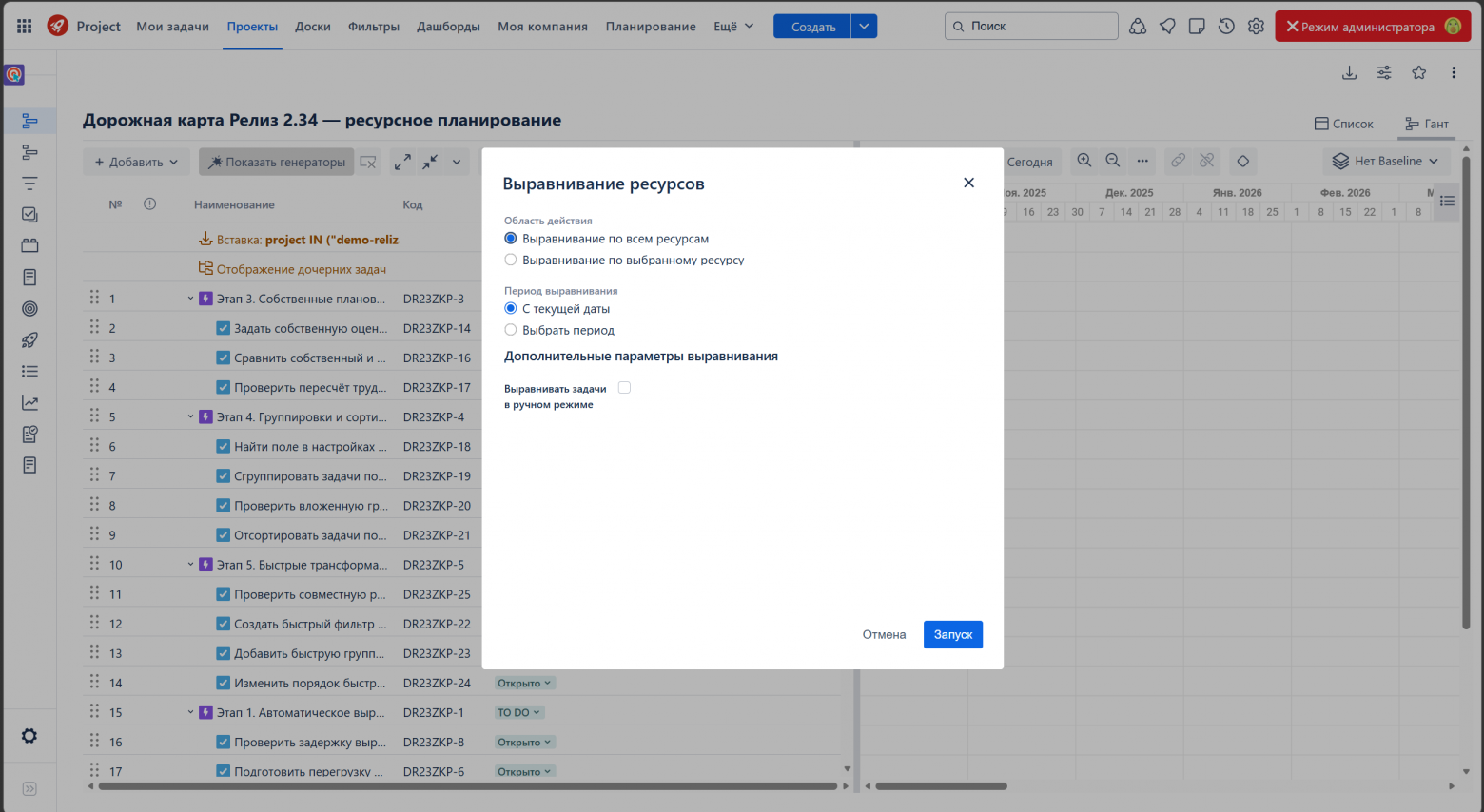Screen dimensions: 1484x812
Task: Expand the sidebar using bottom arrows
Action: point(29,789)
